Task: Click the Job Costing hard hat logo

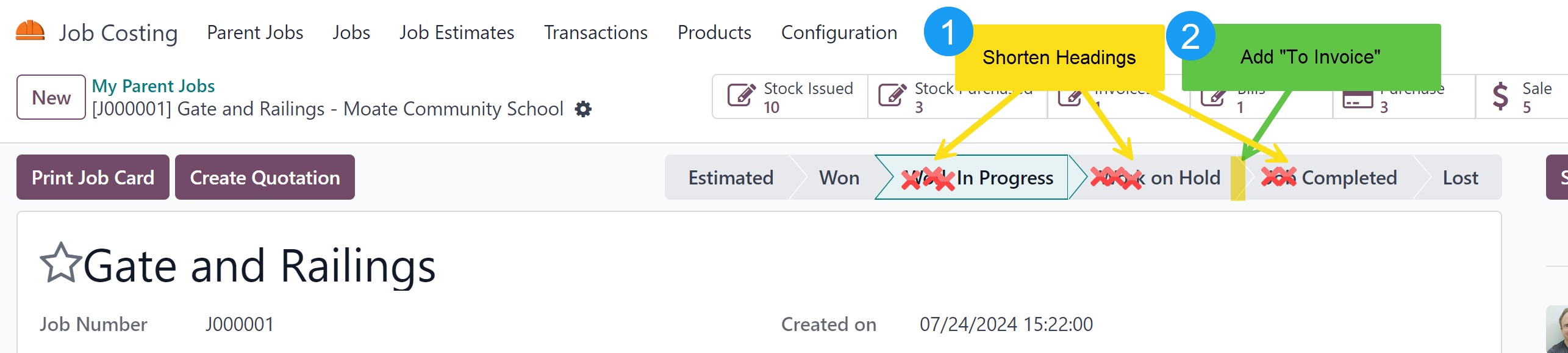Action: [30, 31]
